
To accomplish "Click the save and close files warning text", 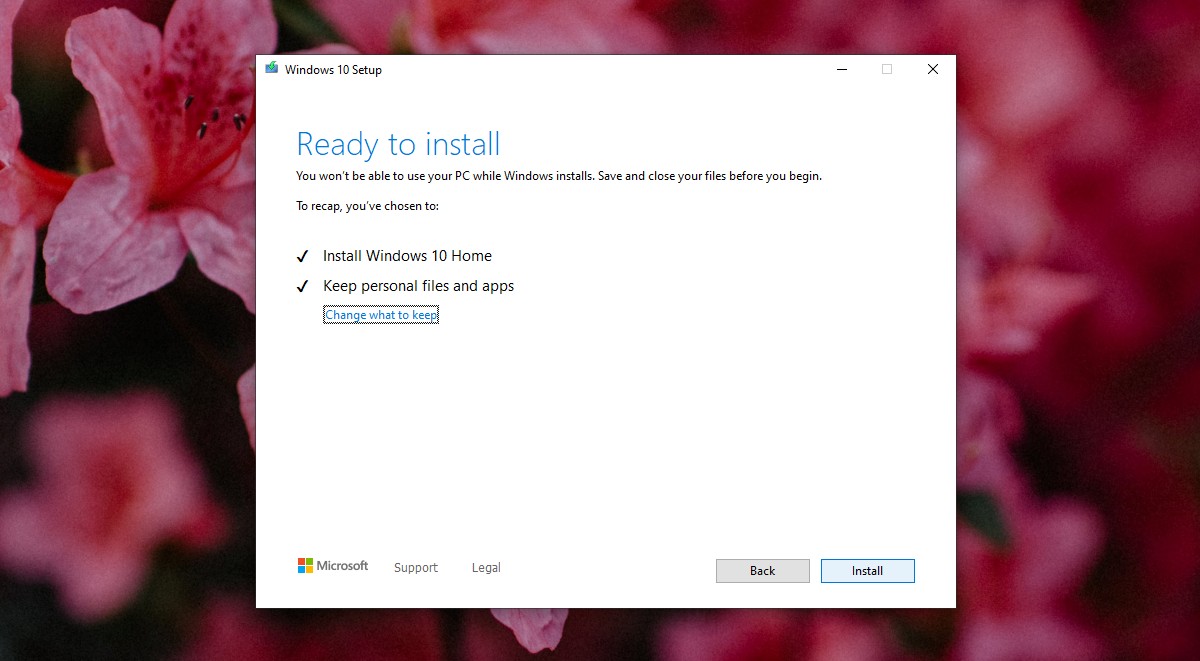I will [558, 175].
